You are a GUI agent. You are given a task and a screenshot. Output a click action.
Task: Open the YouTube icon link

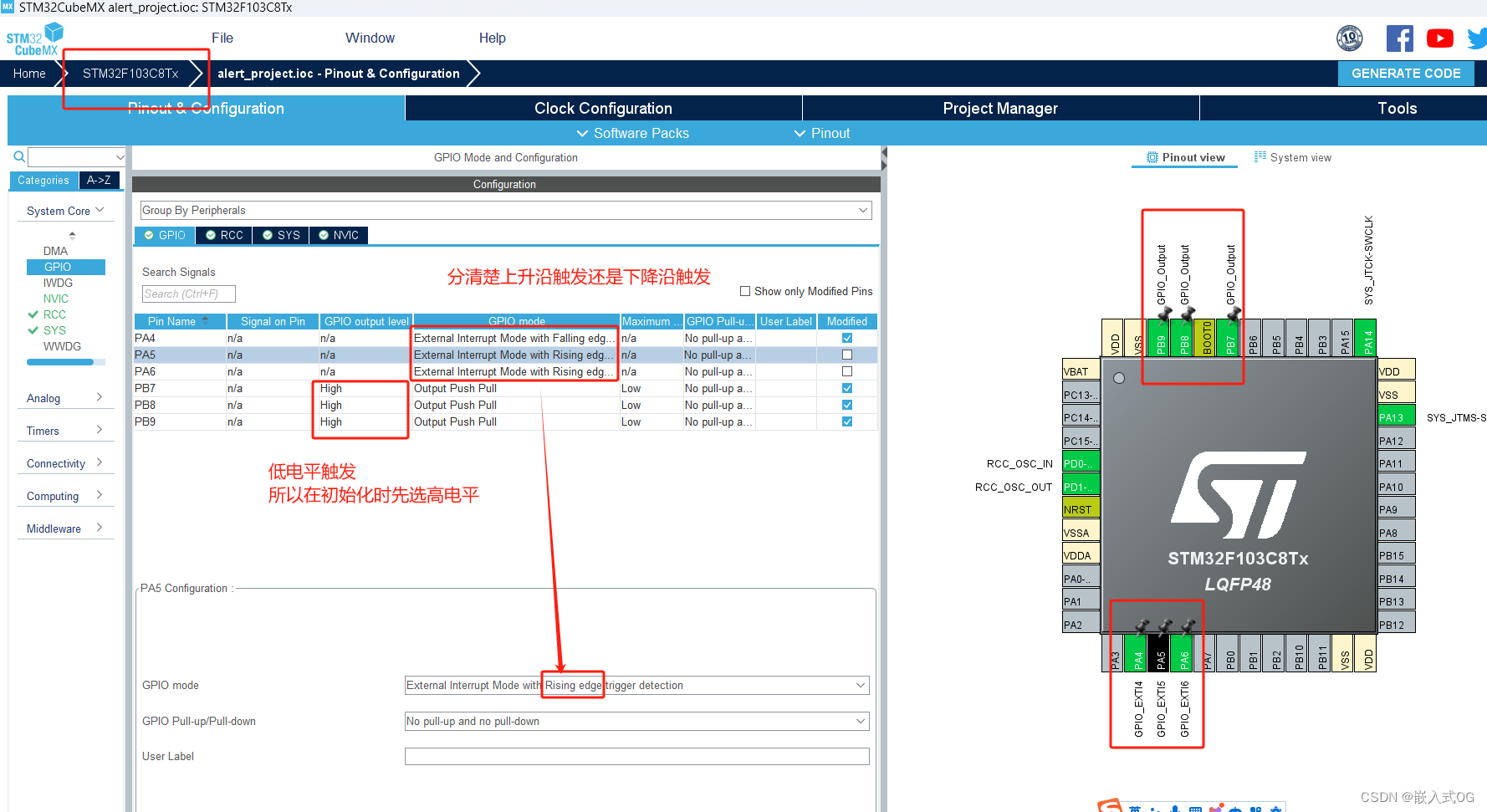pos(1439,38)
